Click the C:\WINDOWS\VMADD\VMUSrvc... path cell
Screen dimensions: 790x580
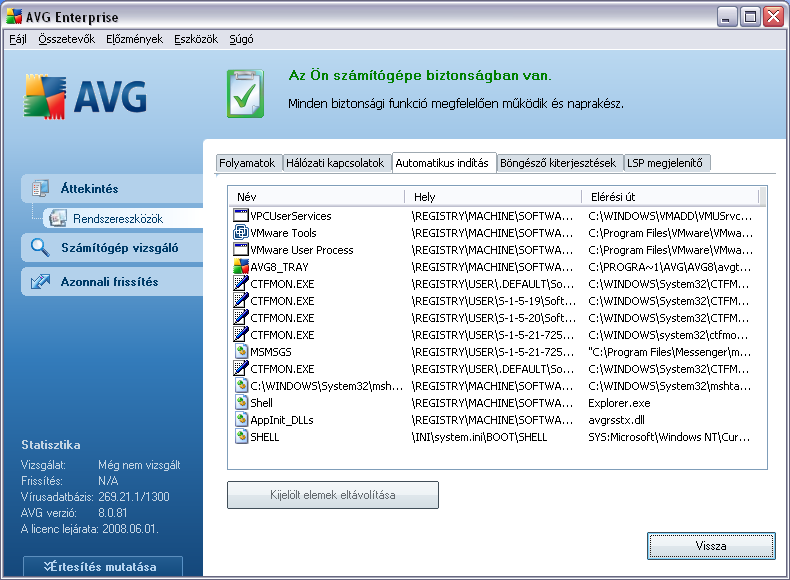(x=670, y=216)
